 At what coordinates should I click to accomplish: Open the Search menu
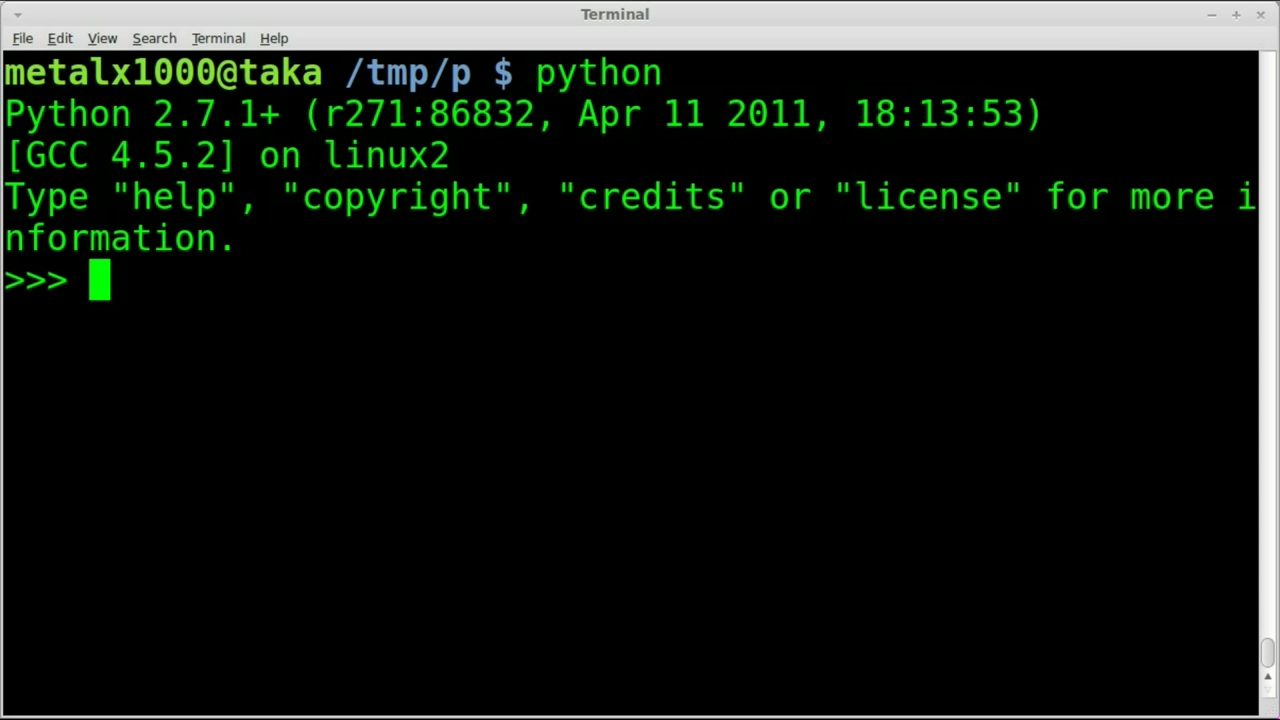154,38
